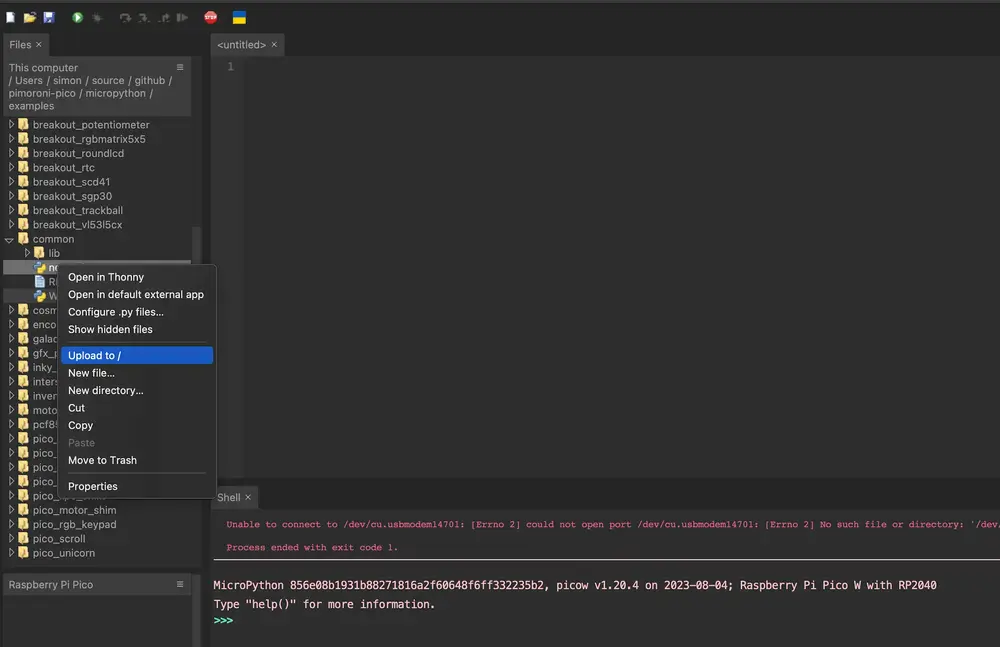Expand the lib folder
1000x647 pixels.
click(x=29, y=252)
